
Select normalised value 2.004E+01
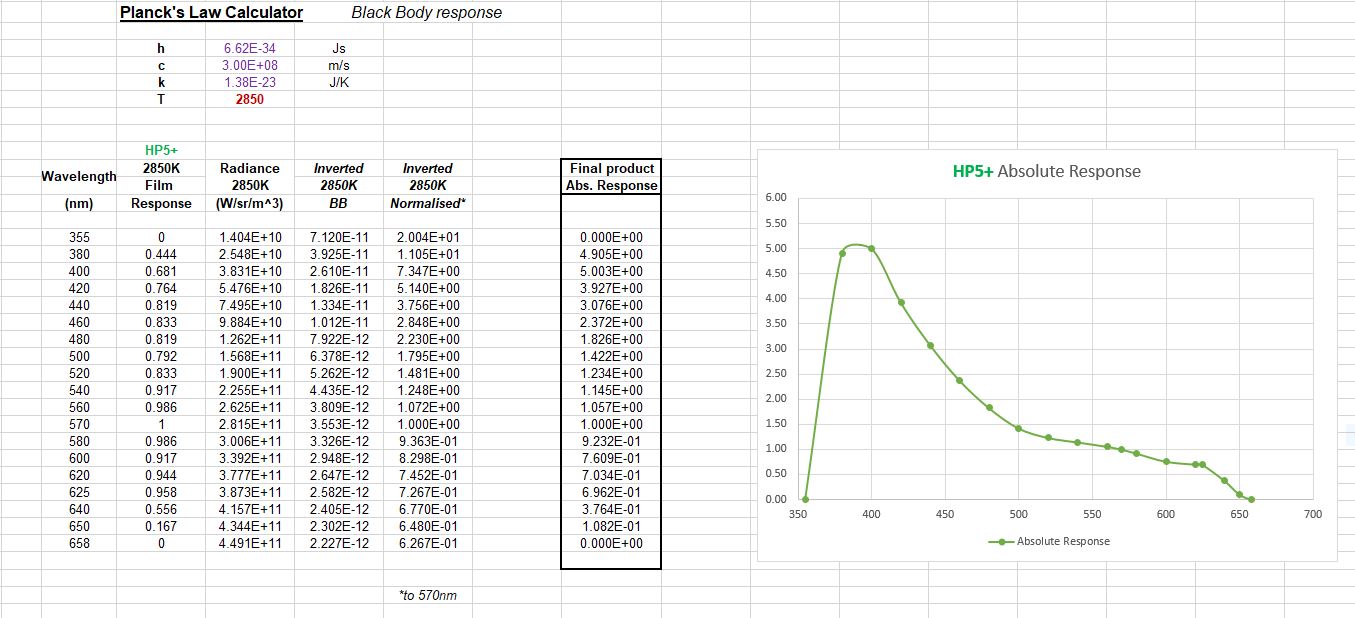pyautogui.click(x=428, y=237)
